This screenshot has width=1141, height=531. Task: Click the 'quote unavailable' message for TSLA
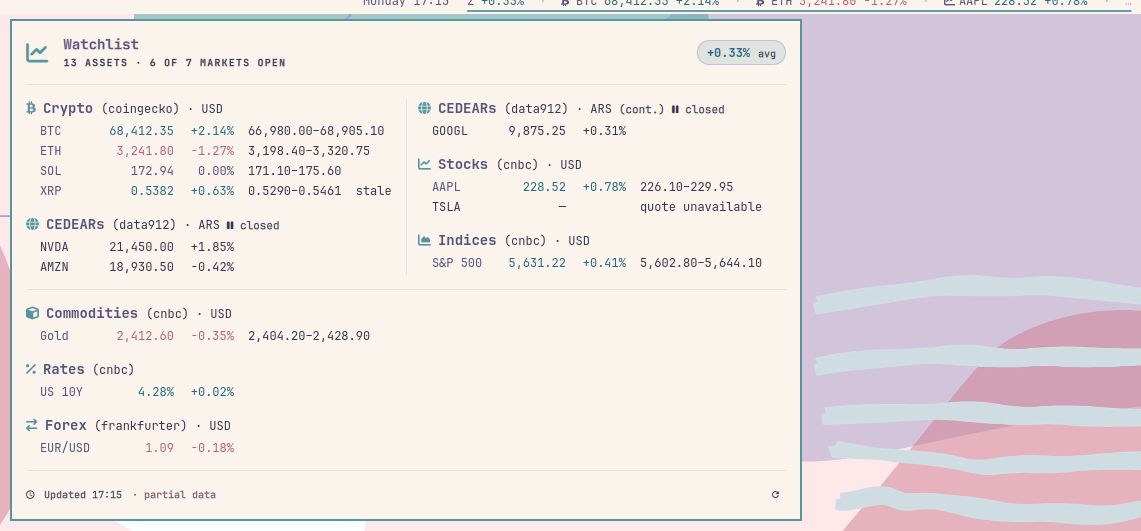701,207
